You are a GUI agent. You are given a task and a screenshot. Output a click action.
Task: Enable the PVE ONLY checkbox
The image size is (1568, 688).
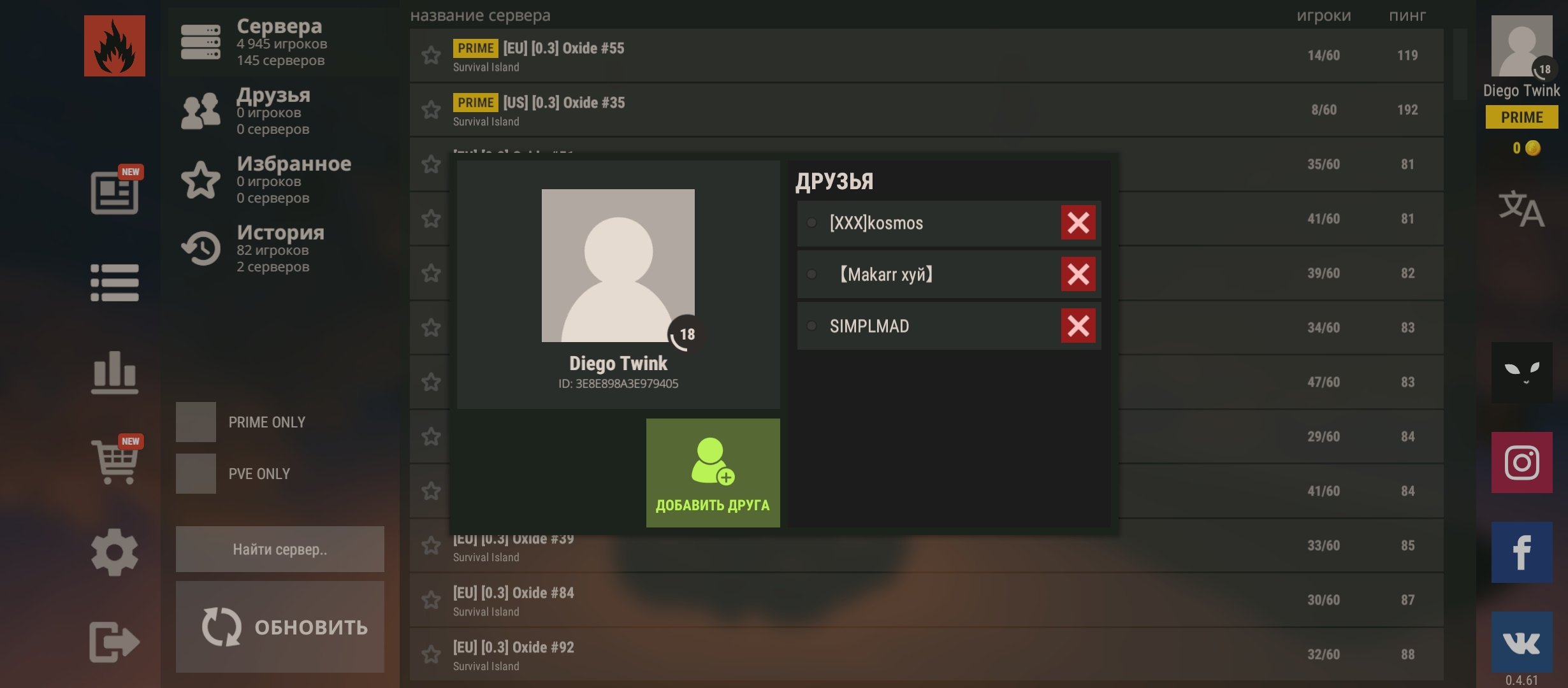tap(196, 473)
